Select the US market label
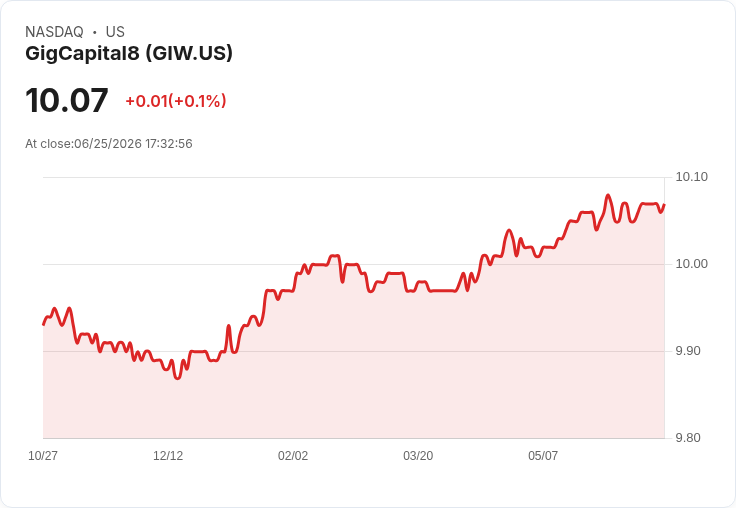The width and height of the screenshot is (736, 508). pos(115,32)
